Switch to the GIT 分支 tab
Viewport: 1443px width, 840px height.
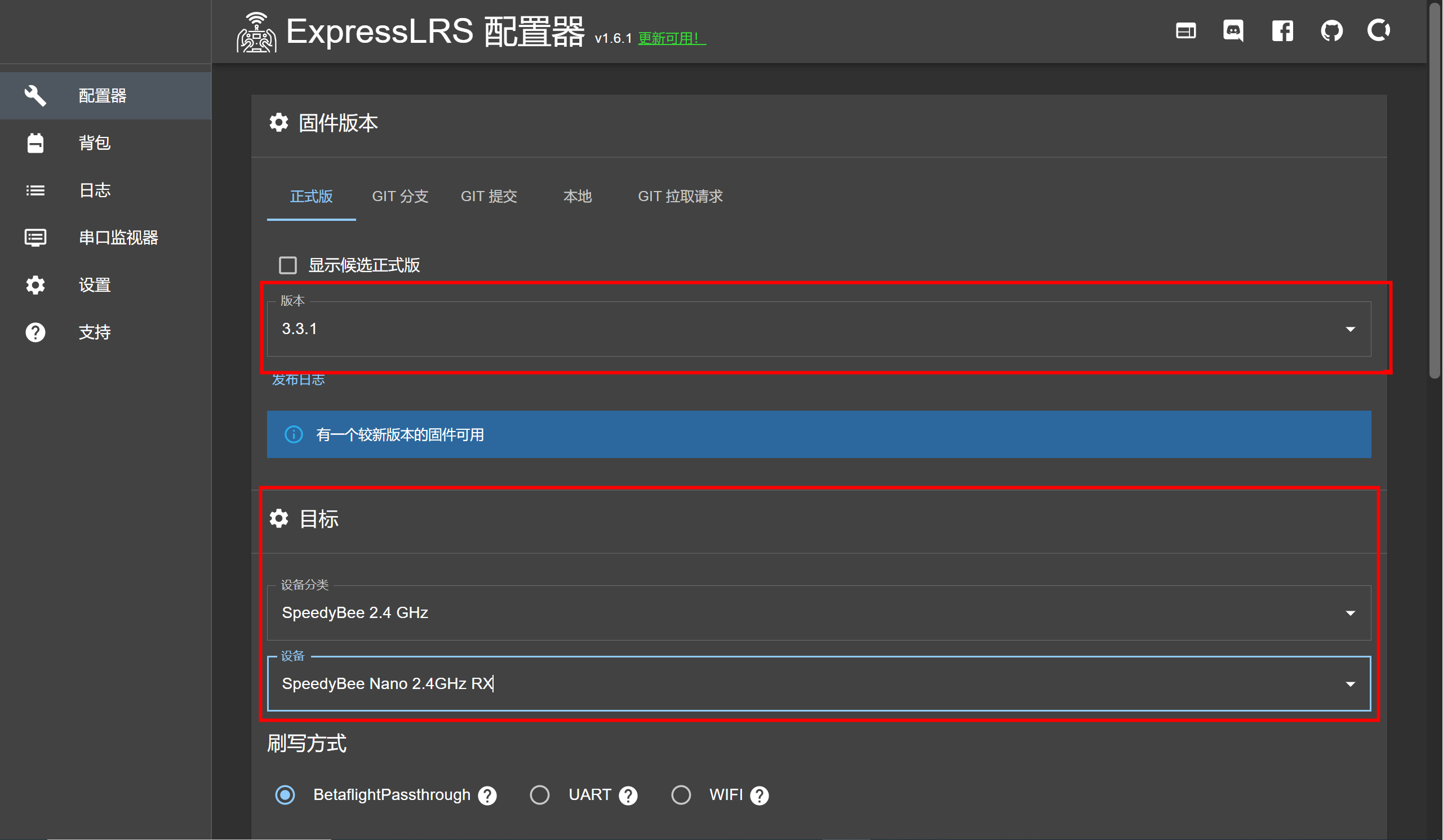(400, 197)
